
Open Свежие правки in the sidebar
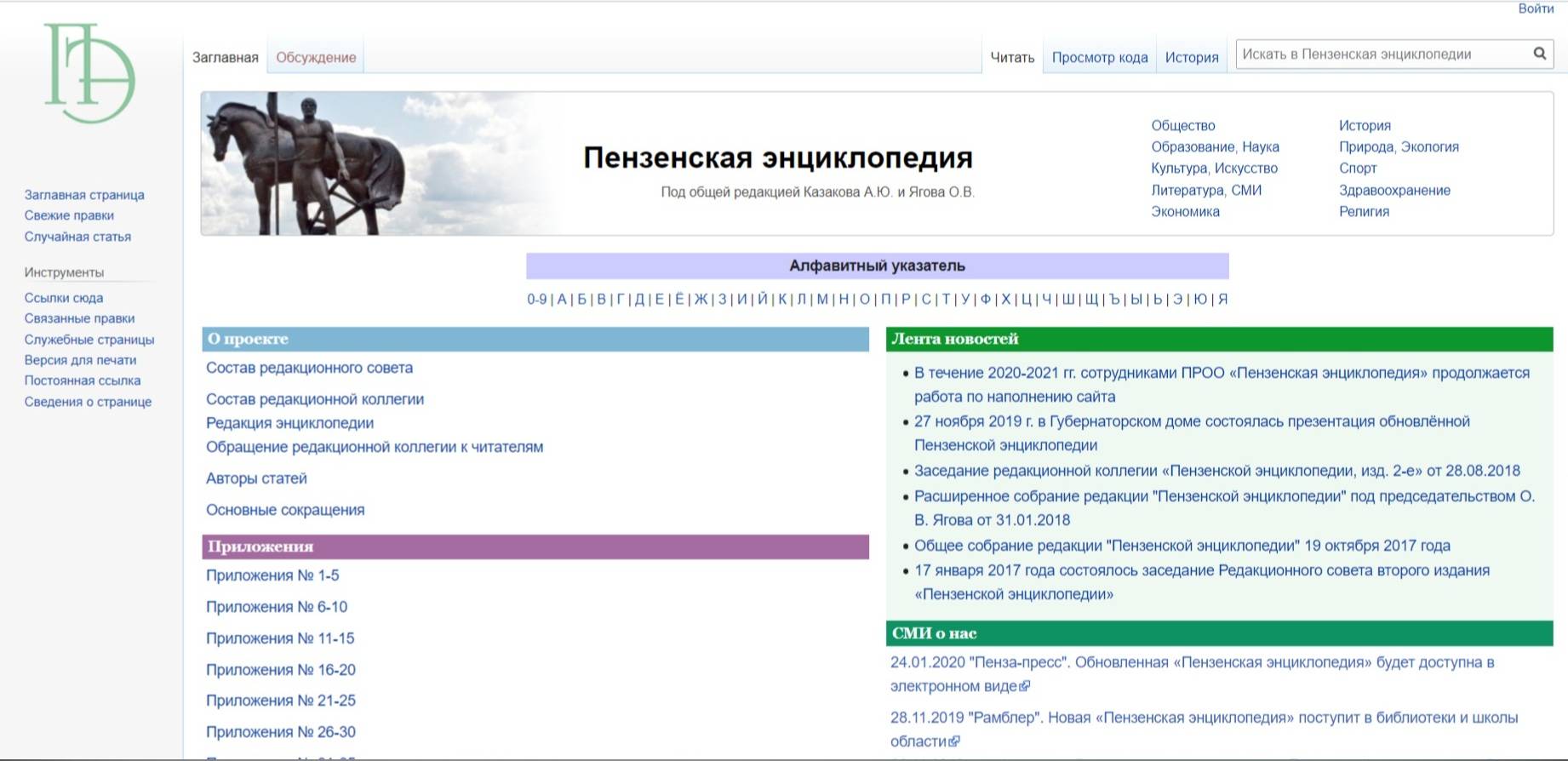tap(69, 215)
